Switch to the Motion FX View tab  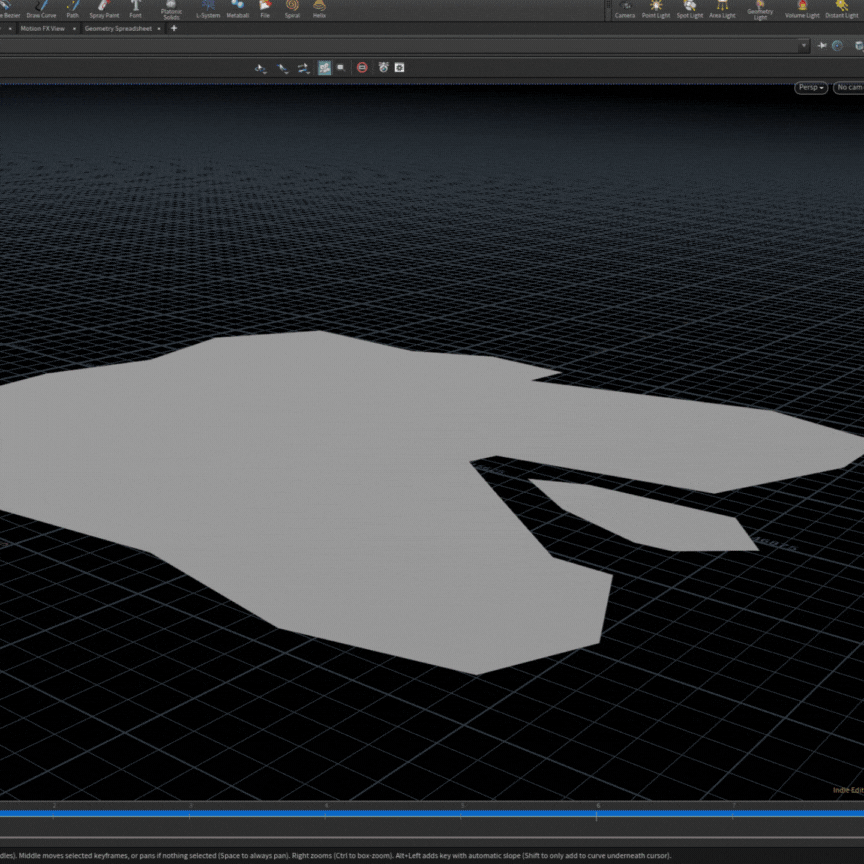(42, 29)
